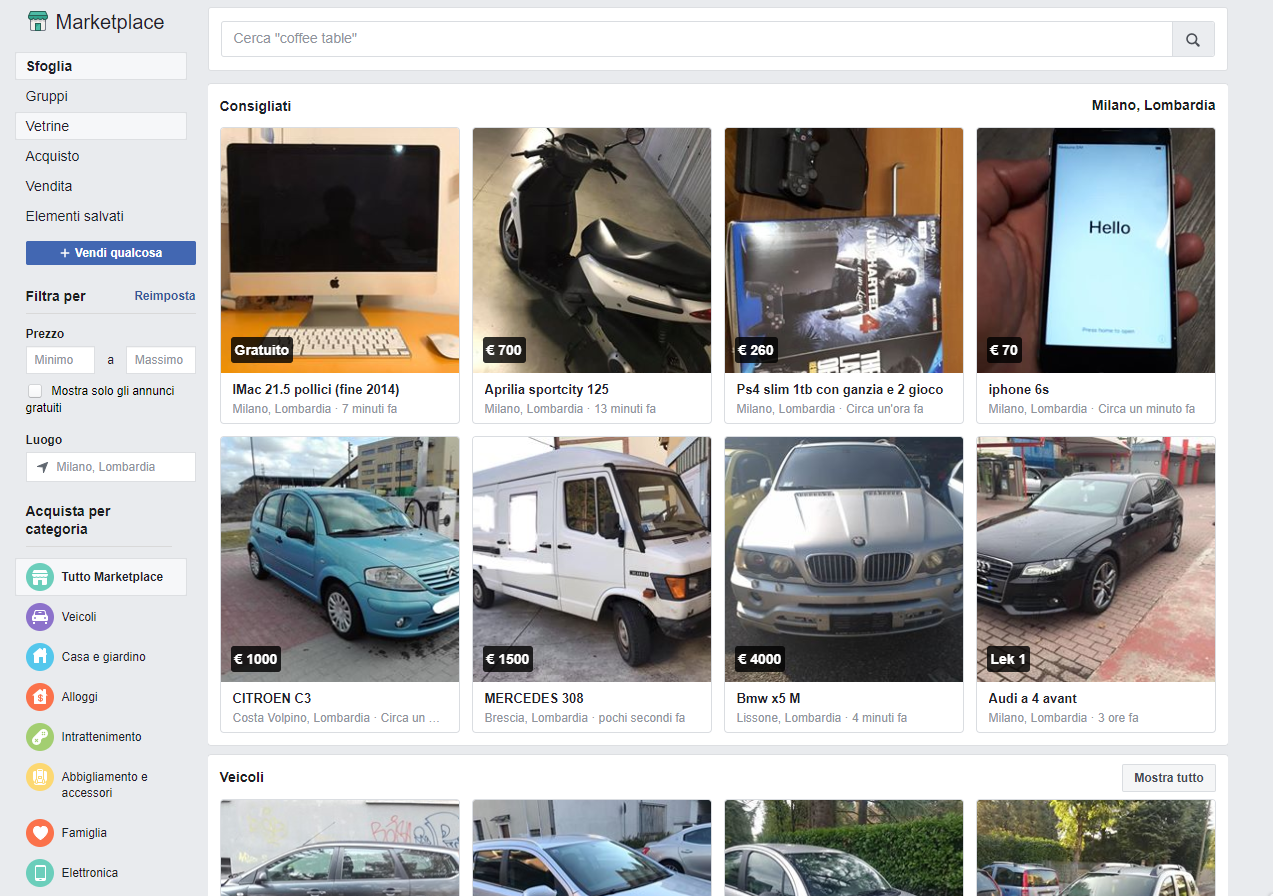
Task: Click the IMac 21.5 pollici (fine 2014) title
Action: tap(316, 389)
